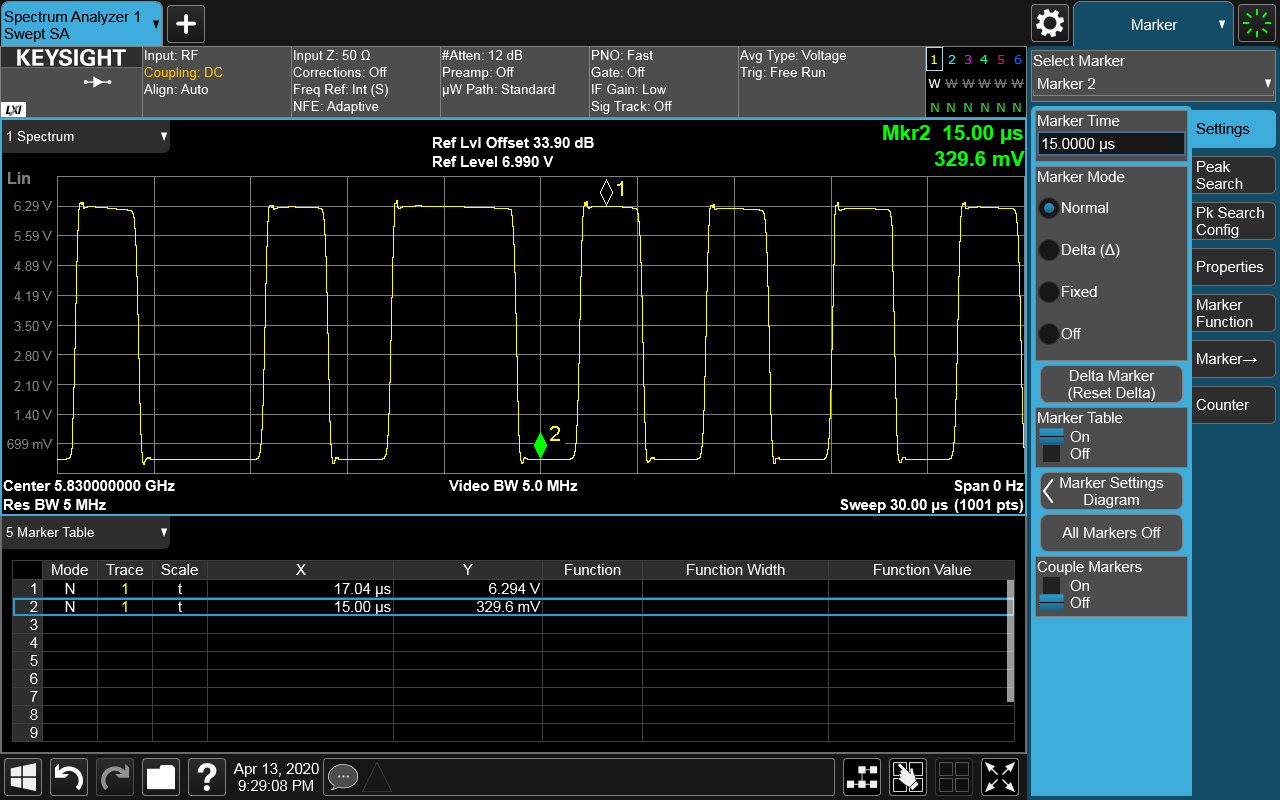The width and height of the screenshot is (1280, 800).
Task: Click the single/continuous sweep burst icon
Action: tap(1256, 23)
